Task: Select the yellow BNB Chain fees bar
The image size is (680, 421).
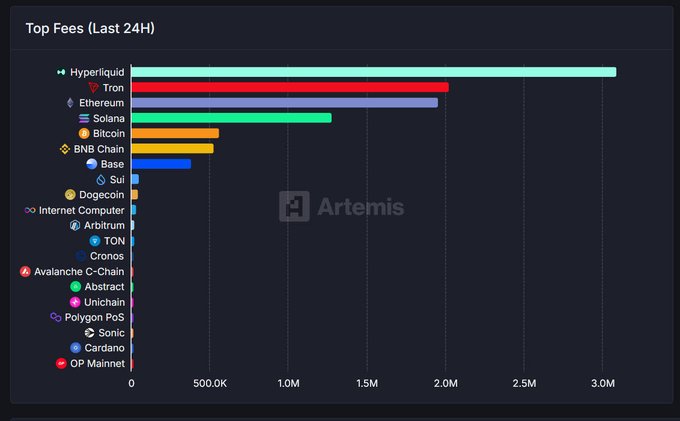Action: 173,149
